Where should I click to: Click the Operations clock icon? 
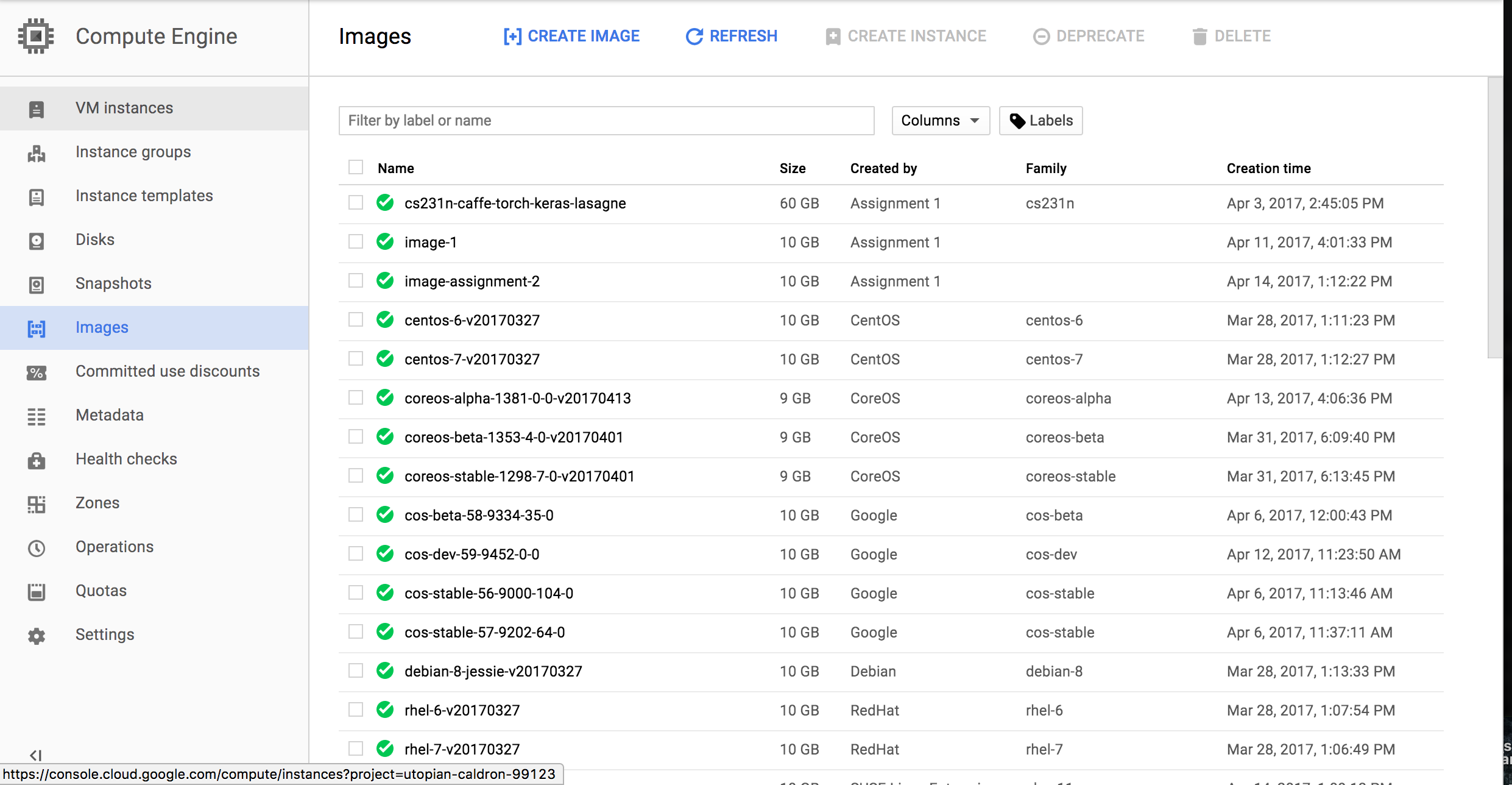coord(37,548)
